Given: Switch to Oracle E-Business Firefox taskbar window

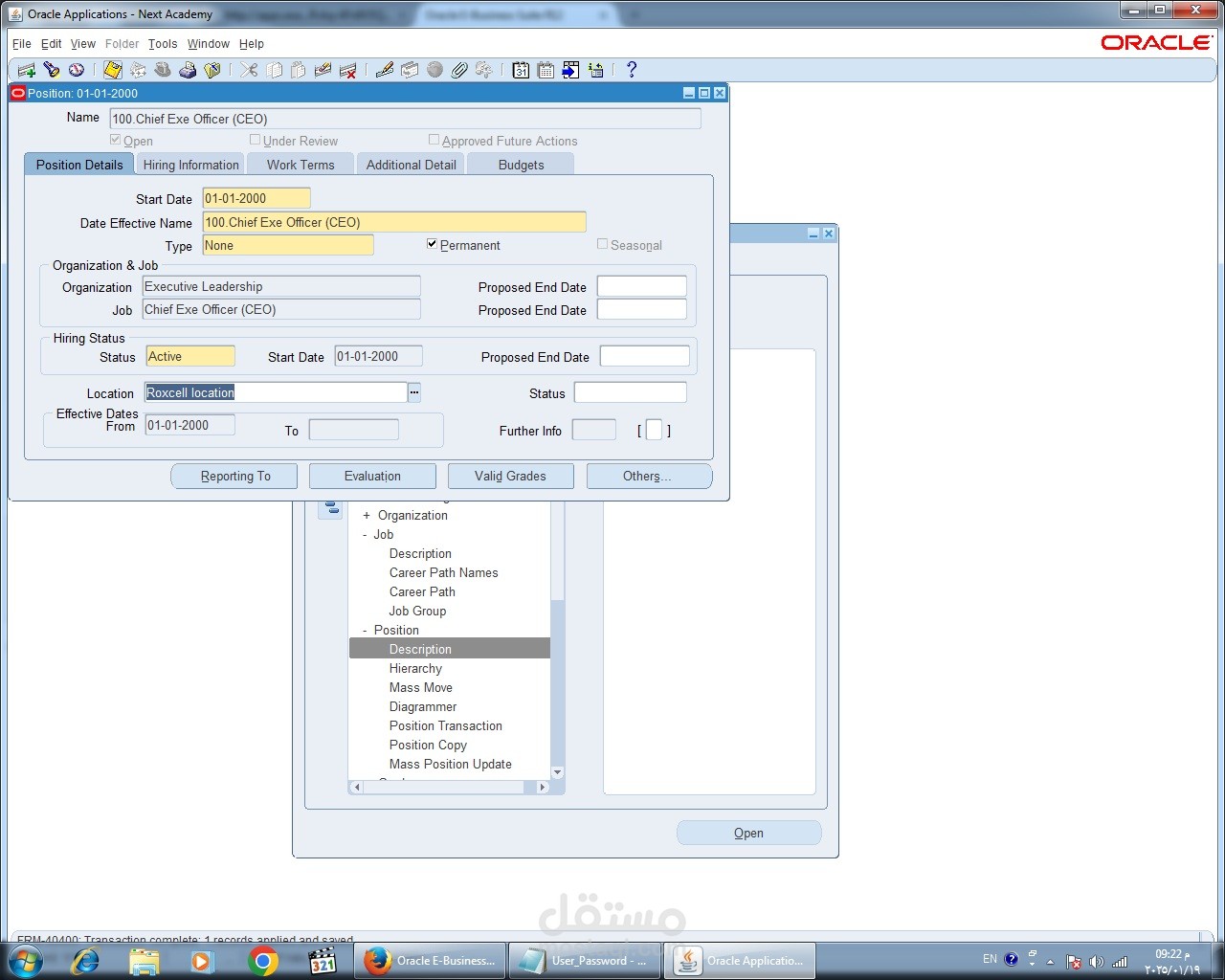Looking at the screenshot, I should 431,960.
